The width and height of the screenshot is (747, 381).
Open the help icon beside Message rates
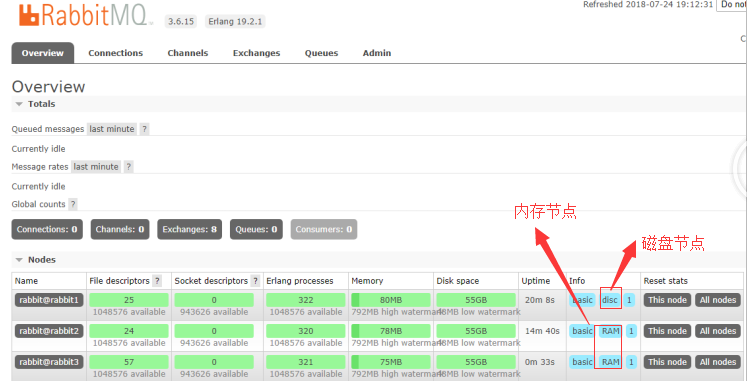pyautogui.click(x=128, y=167)
